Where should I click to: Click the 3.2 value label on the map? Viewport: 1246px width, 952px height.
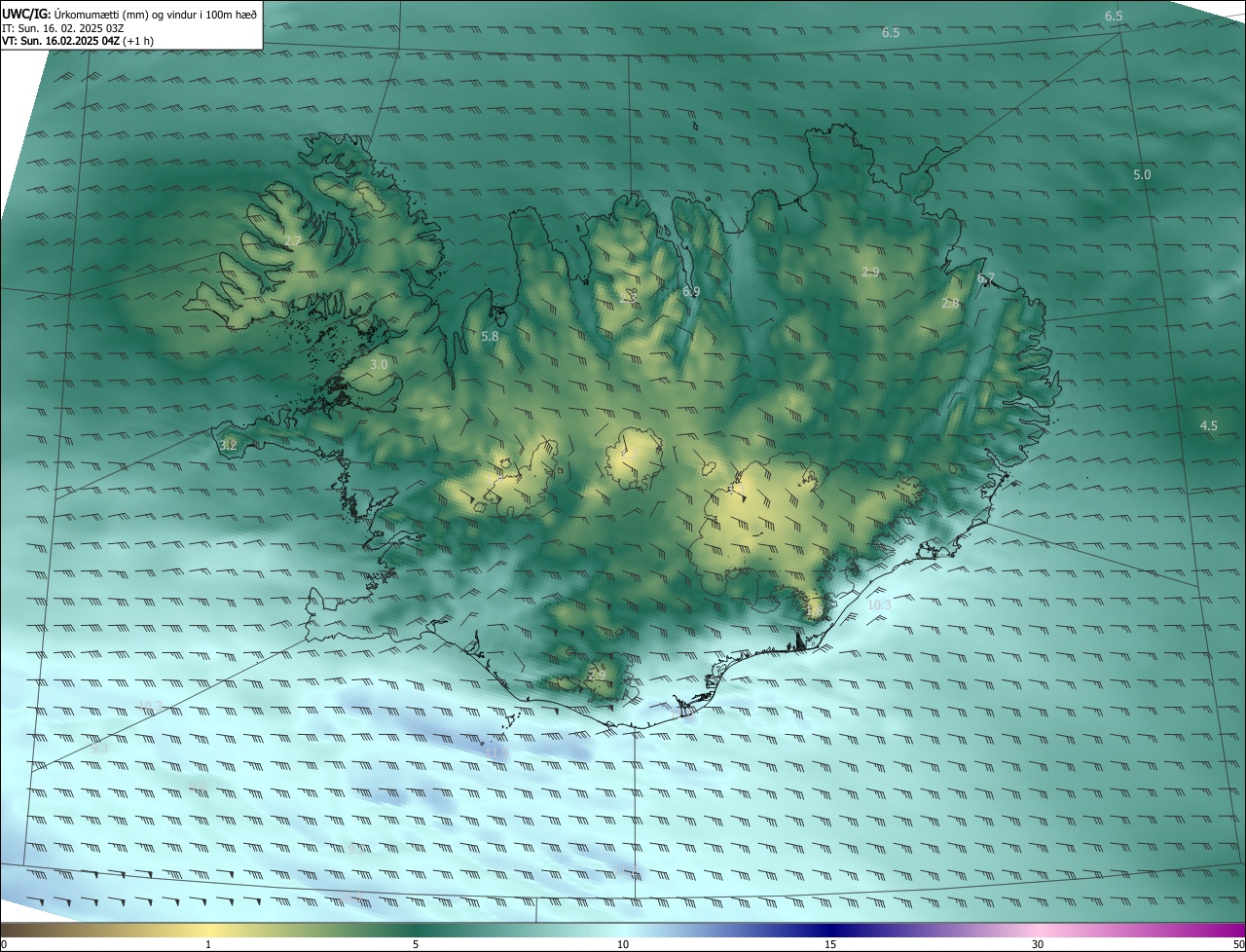tap(229, 445)
